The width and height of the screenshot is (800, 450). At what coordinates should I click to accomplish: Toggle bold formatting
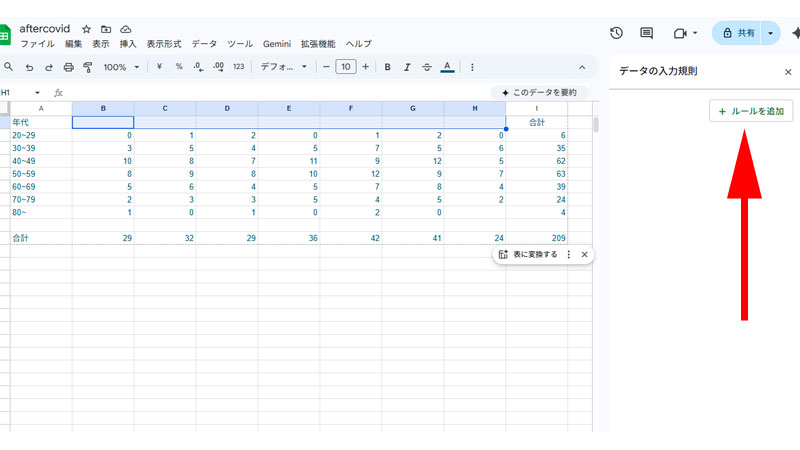pyautogui.click(x=388, y=67)
